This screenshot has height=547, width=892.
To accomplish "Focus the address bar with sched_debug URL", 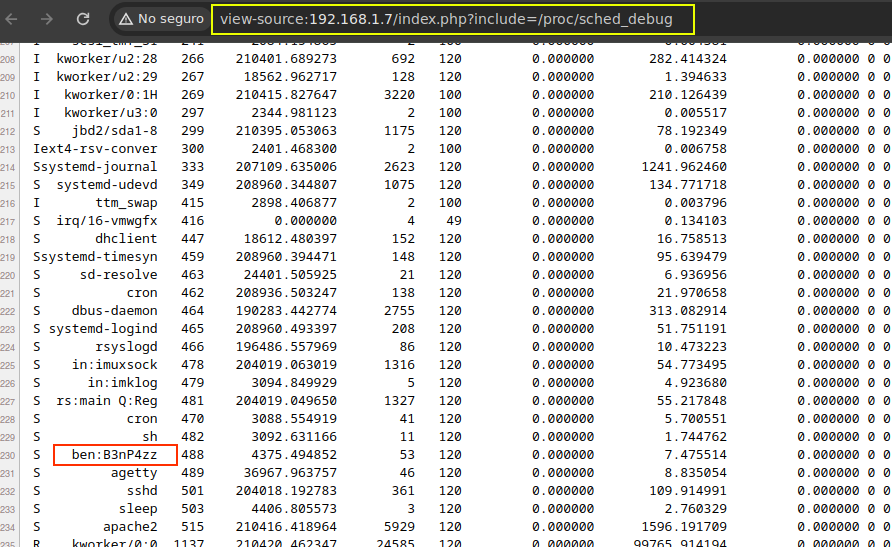I will 445,18.
